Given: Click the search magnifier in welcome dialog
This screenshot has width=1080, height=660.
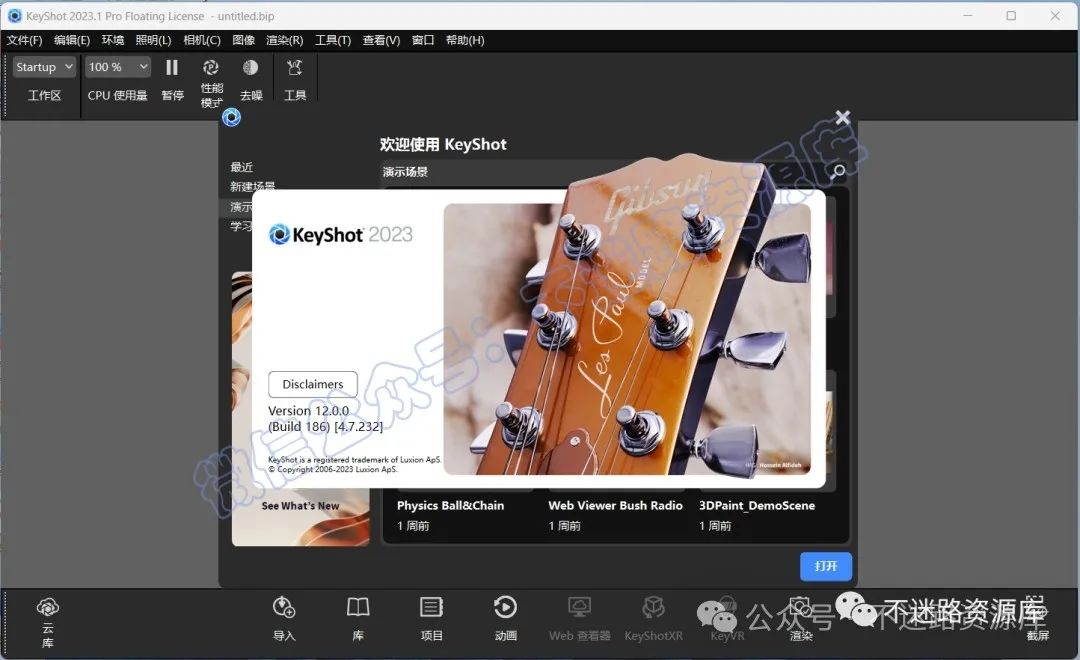Looking at the screenshot, I should 838,171.
